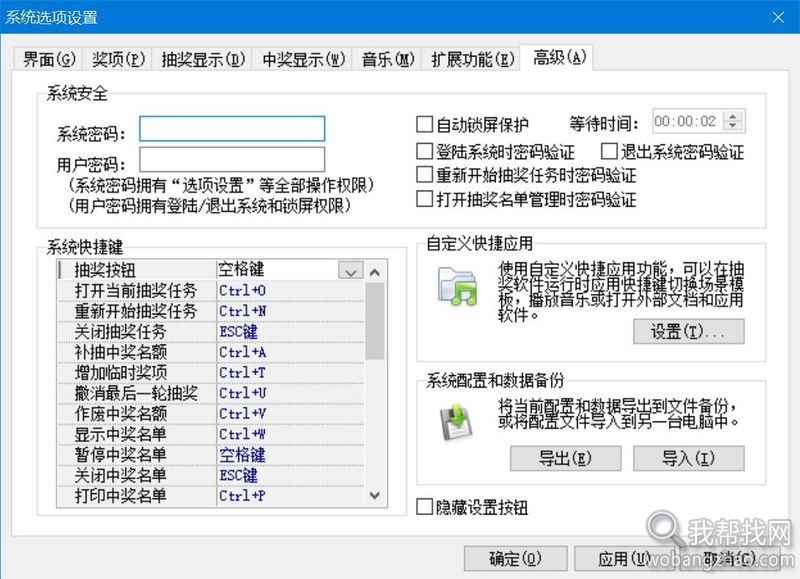Click the 导出(E) export button

[566, 459]
